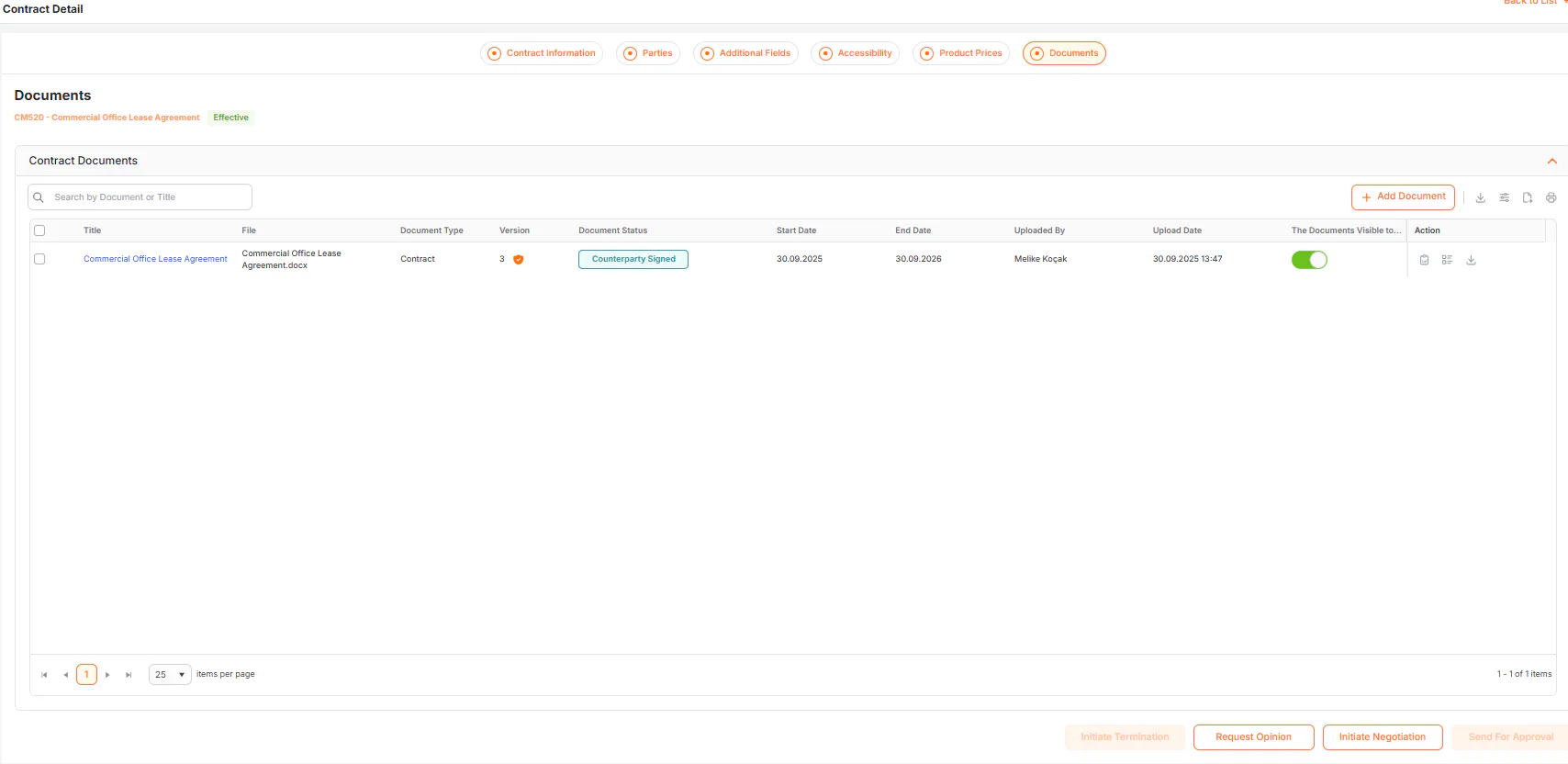1568x764 pixels.
Task: Jump to the last page of results
Action: coord(129,675)
